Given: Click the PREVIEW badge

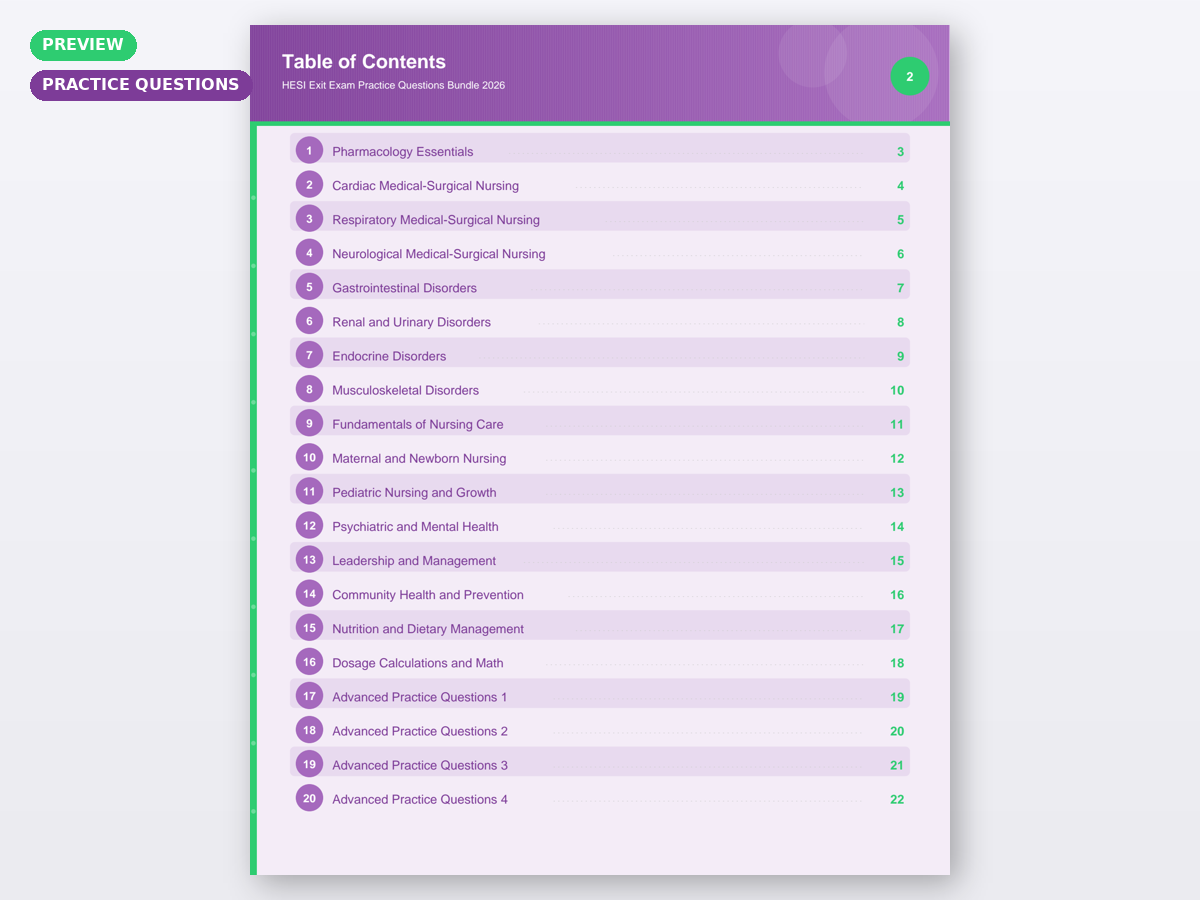Looking at the screenshot, I should click(83, 44).
